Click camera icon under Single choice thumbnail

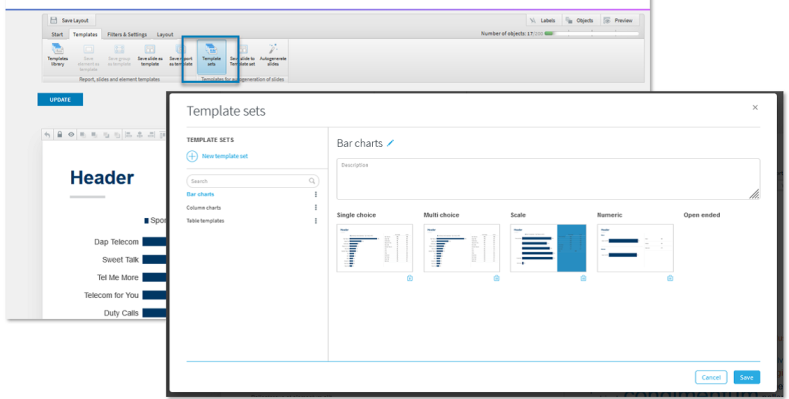tap(410, 278)
